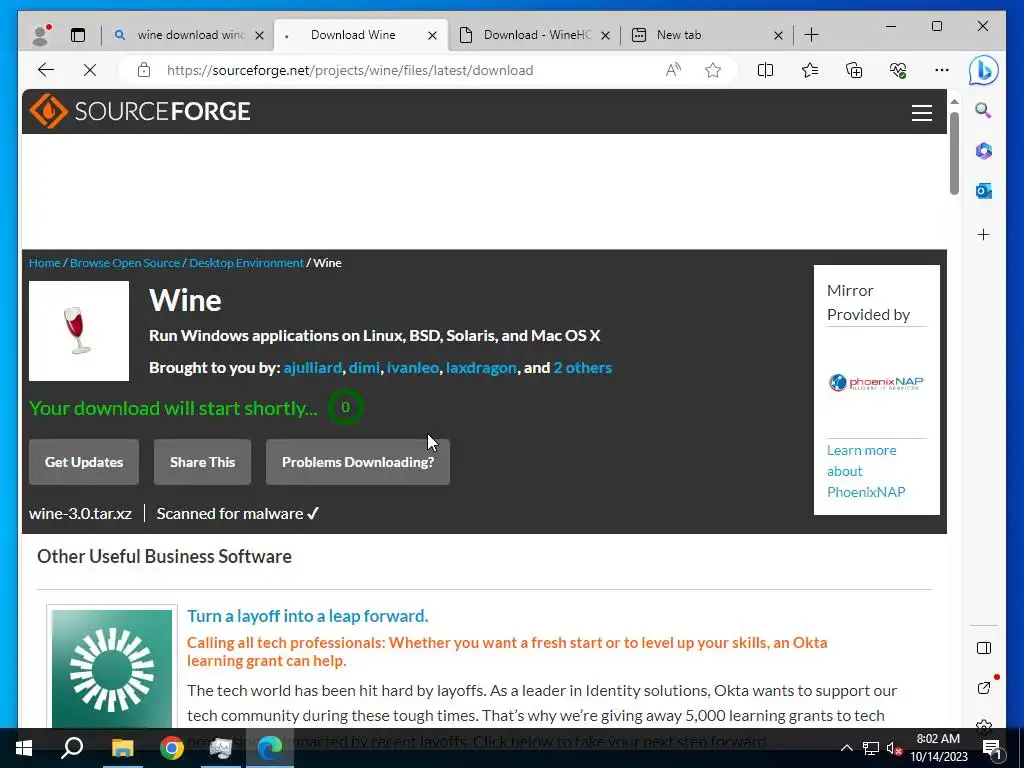1024x768 pixels.
Task: Open Browser essentials heart icon
Action: pyautogui.click(x=898, y=70)
